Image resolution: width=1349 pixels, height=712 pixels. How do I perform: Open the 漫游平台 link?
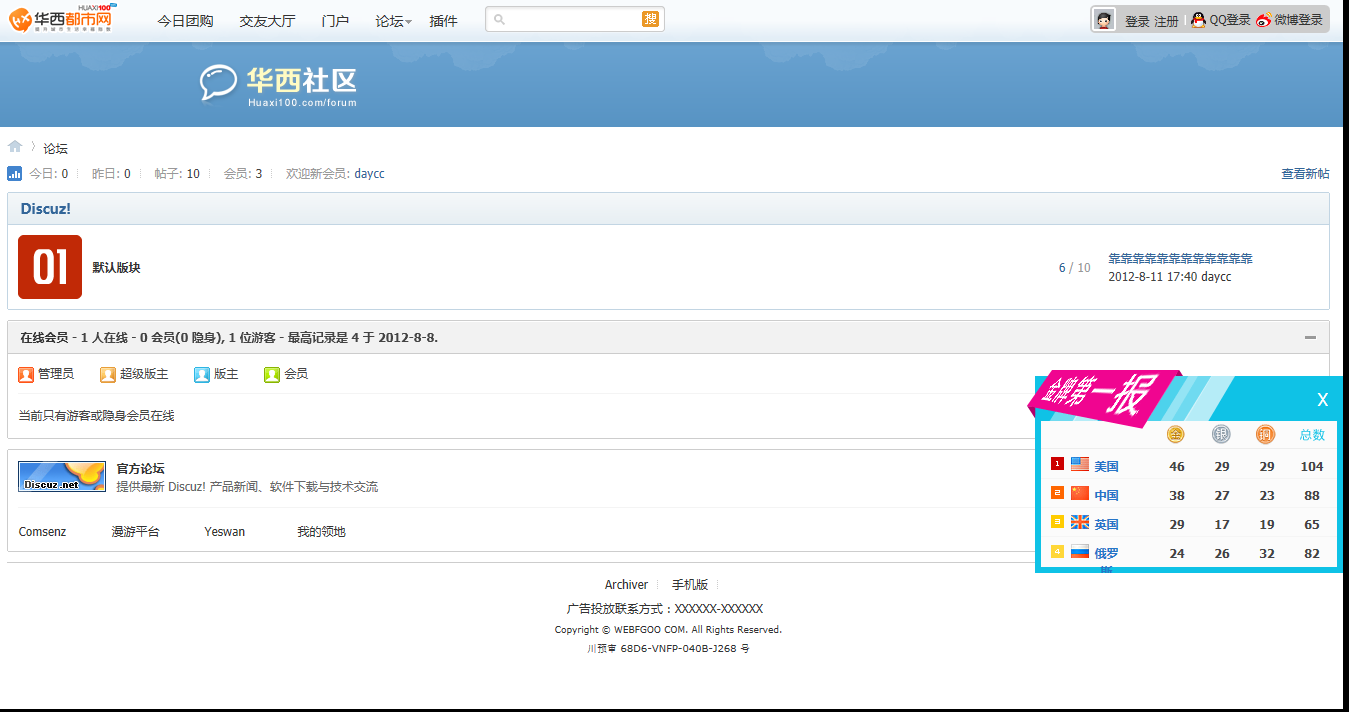[135, 532]
